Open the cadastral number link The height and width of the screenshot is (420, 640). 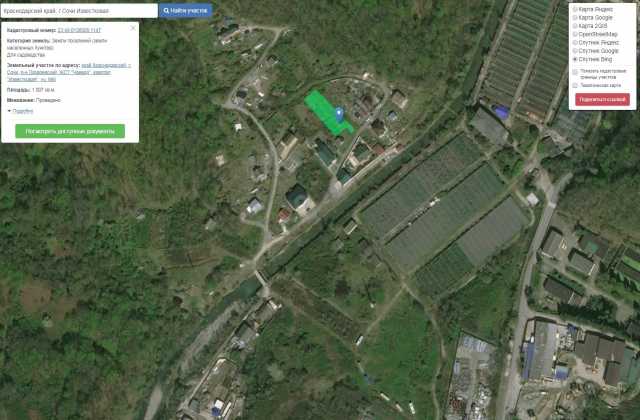[x=79, y=30]
